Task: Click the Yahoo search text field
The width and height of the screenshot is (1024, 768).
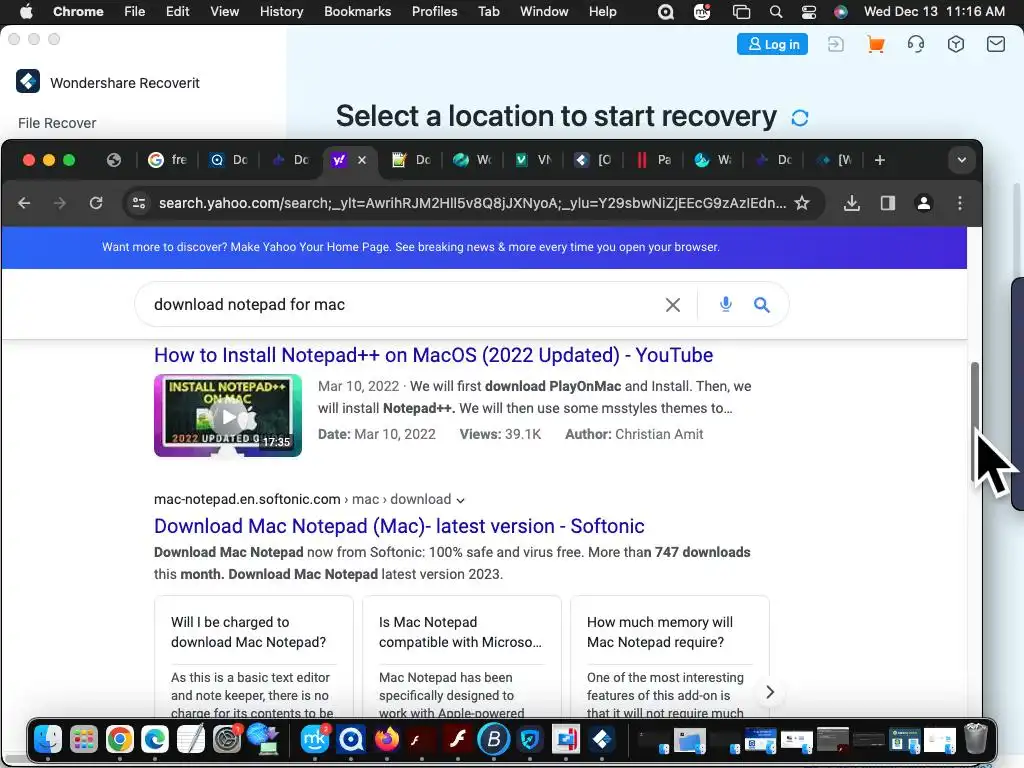Action: (x=405, y=304)
